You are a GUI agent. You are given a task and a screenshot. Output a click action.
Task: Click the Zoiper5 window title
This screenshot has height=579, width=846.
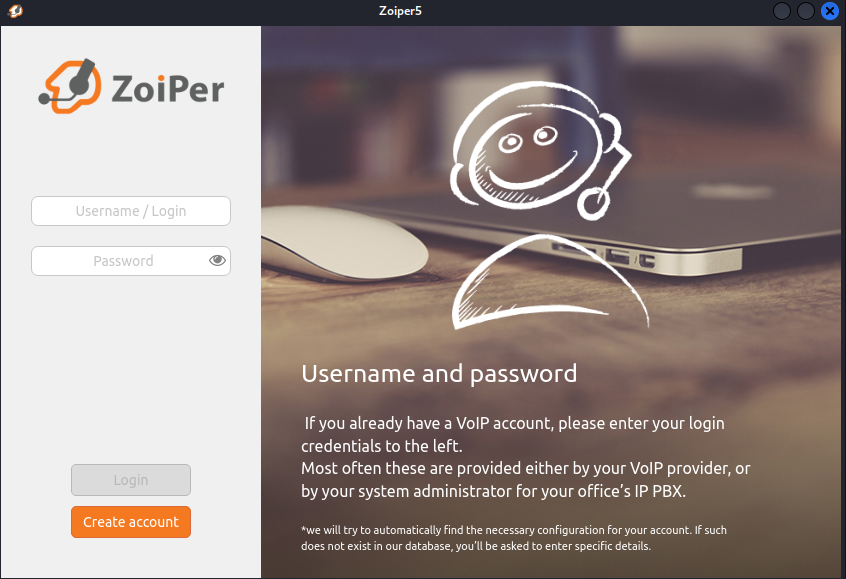click(x=400, y=11)
